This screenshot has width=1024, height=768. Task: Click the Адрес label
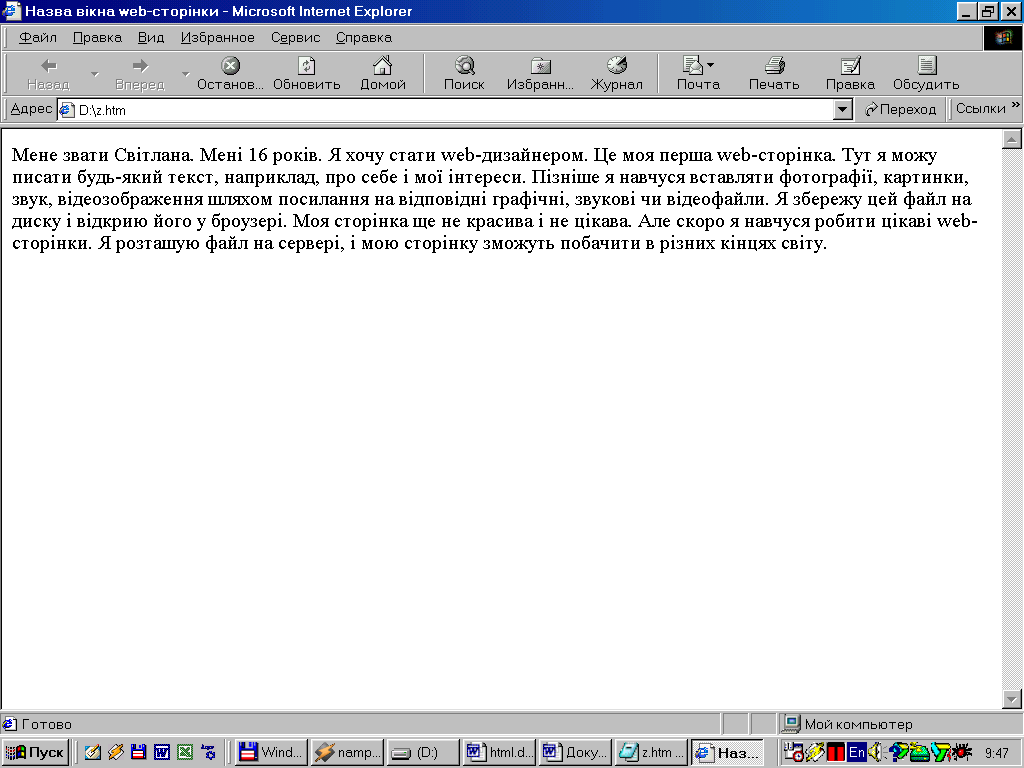[x=31, y=109]
